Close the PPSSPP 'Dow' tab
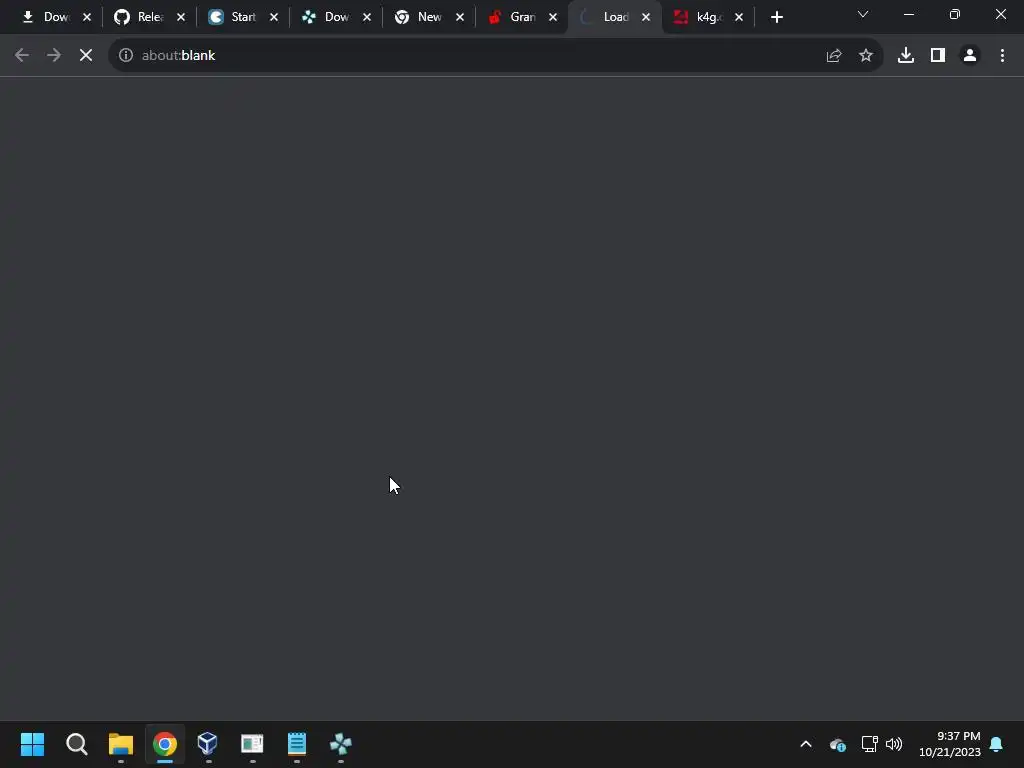Image resolution: width=1024 pixels, height=768 pixels. tap(367, 18)
